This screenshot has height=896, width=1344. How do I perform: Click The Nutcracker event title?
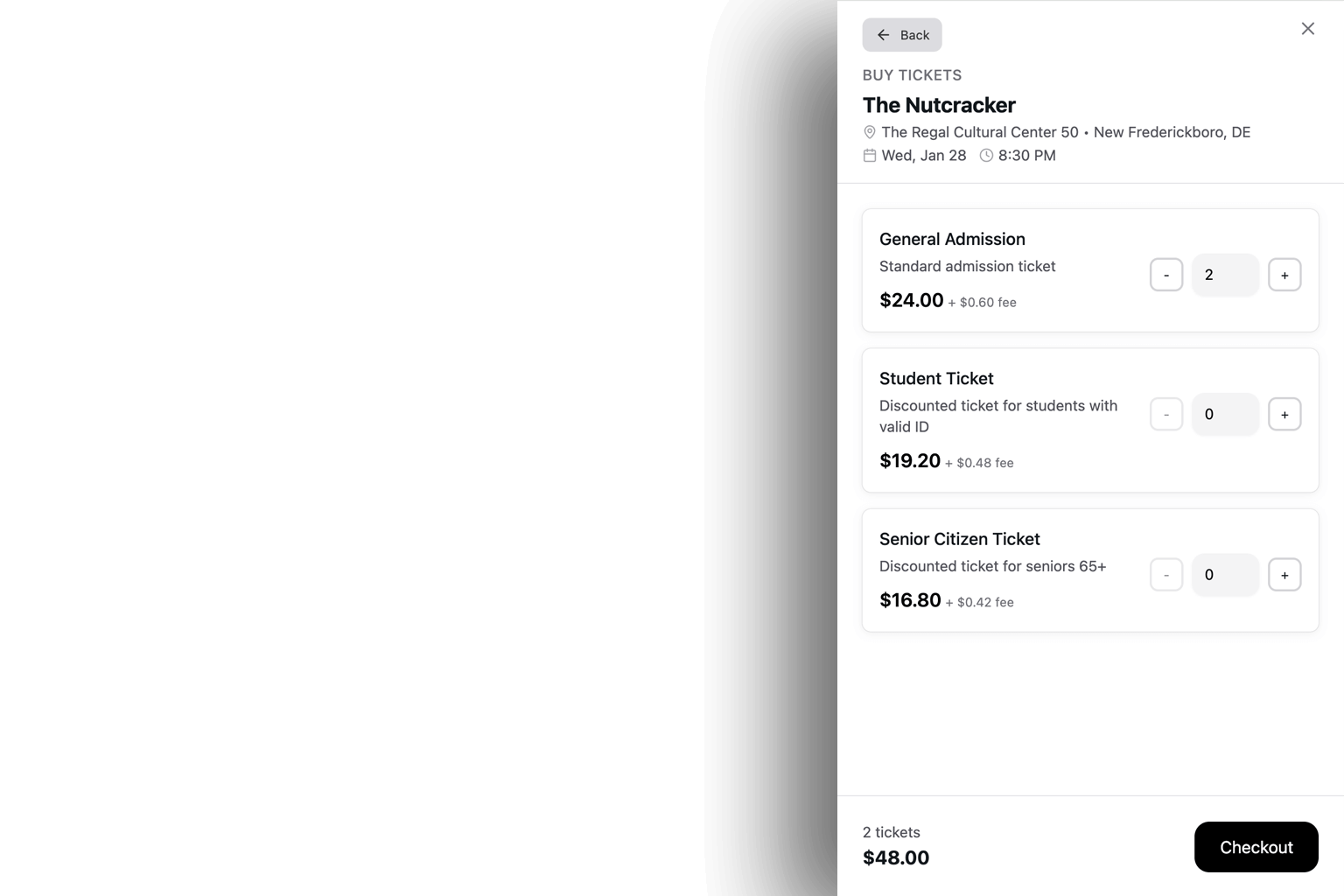[x=939, y=105]
